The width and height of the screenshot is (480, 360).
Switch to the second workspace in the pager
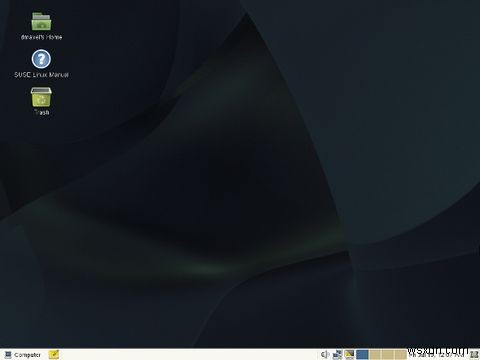[x=375, y=355]
